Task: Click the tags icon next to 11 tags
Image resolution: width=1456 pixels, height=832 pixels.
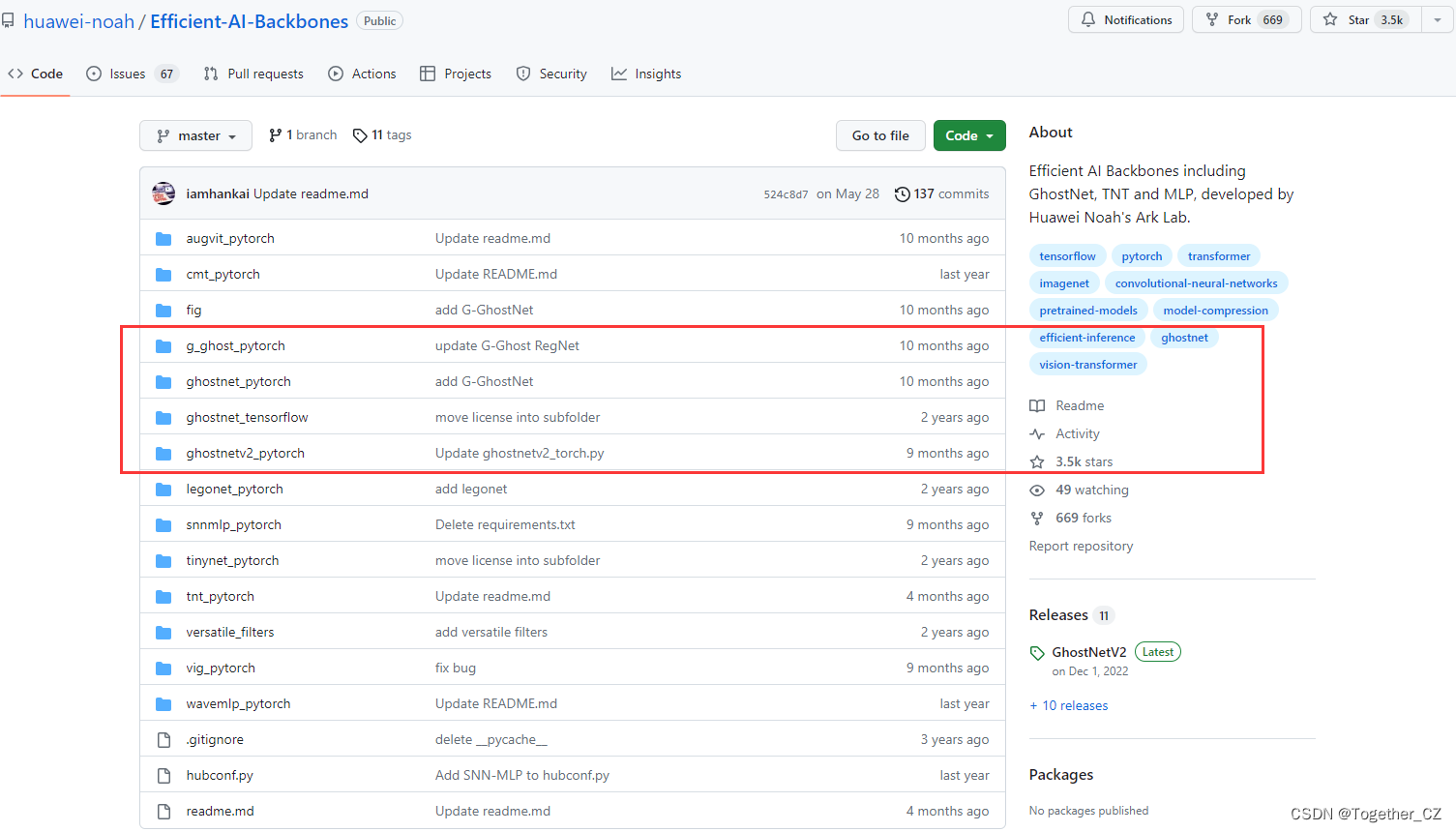Action: (x=360, y=135)
